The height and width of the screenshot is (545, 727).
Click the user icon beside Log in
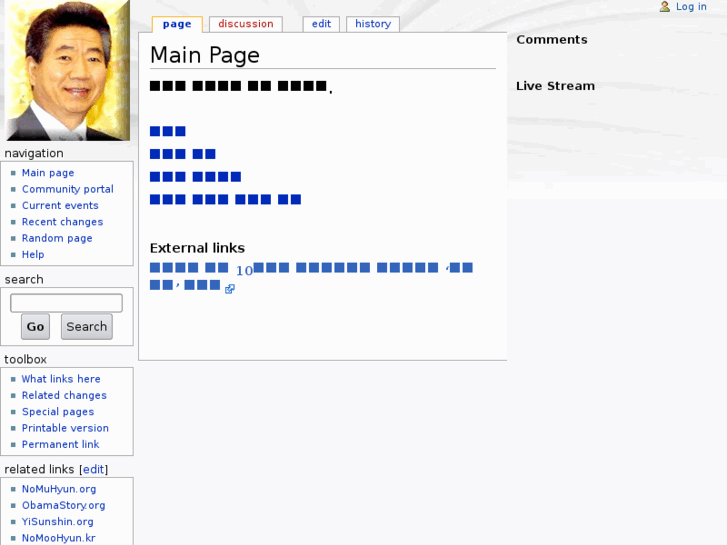664,6
